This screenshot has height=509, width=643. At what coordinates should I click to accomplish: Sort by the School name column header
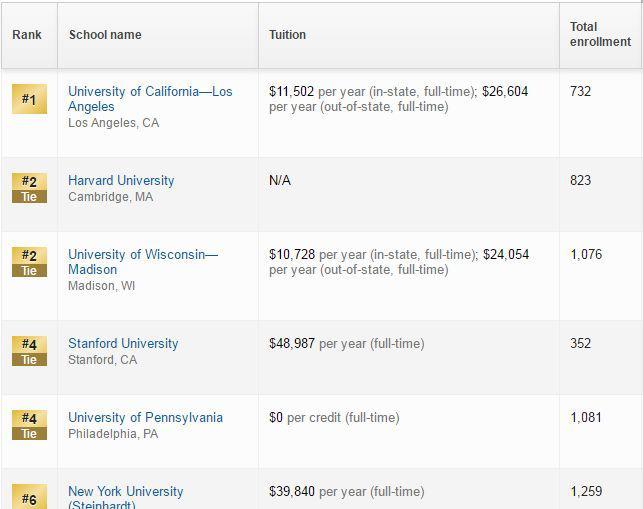[105, 34]
